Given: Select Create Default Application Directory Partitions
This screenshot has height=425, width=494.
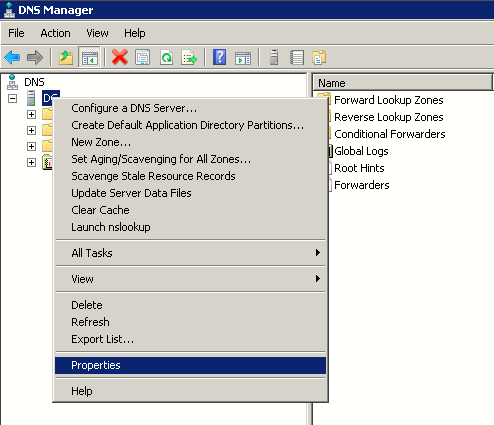Looking at the screenshot, I should tap(190, 125).
